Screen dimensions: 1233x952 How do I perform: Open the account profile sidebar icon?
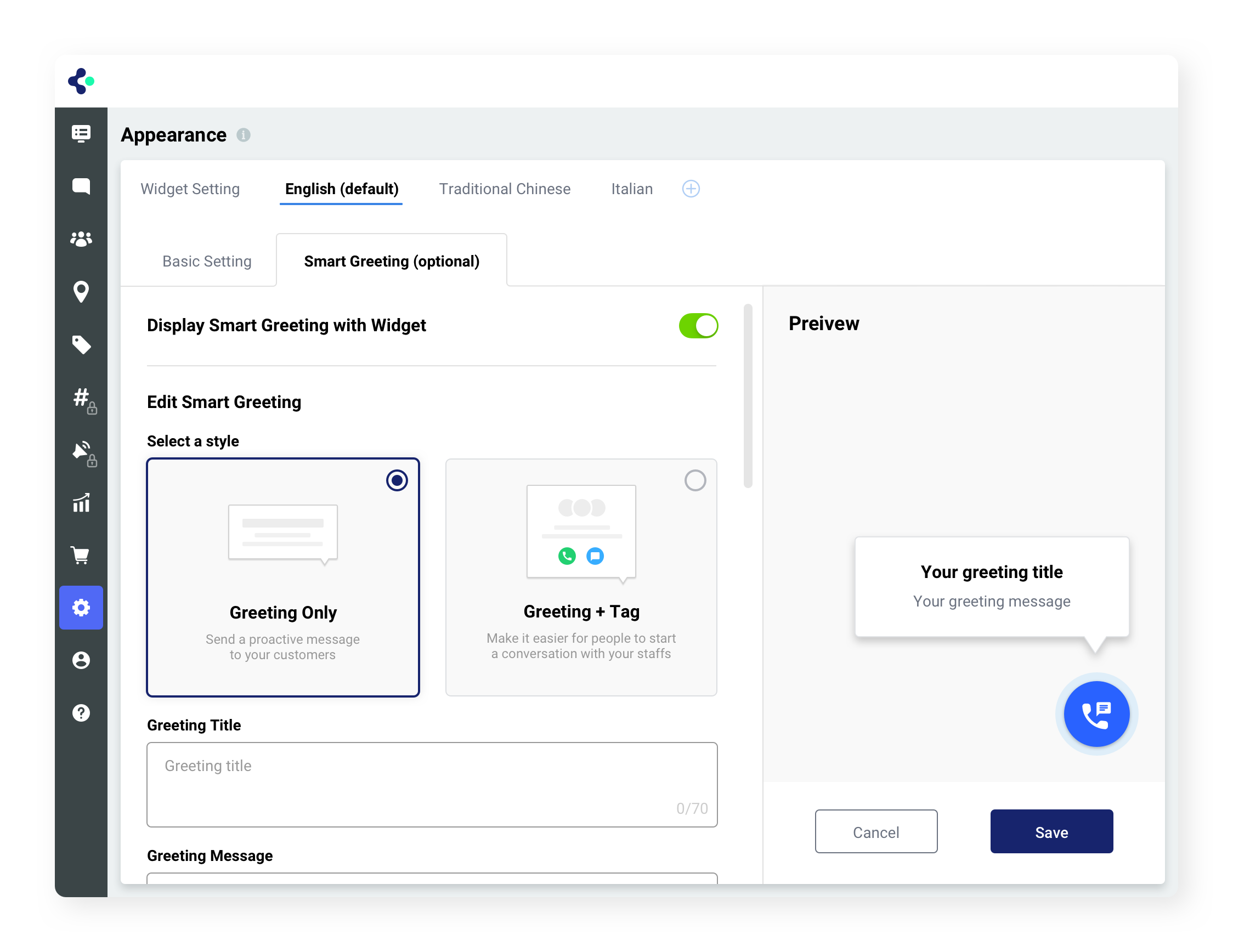pyautogui.click(x=81, y=660)
